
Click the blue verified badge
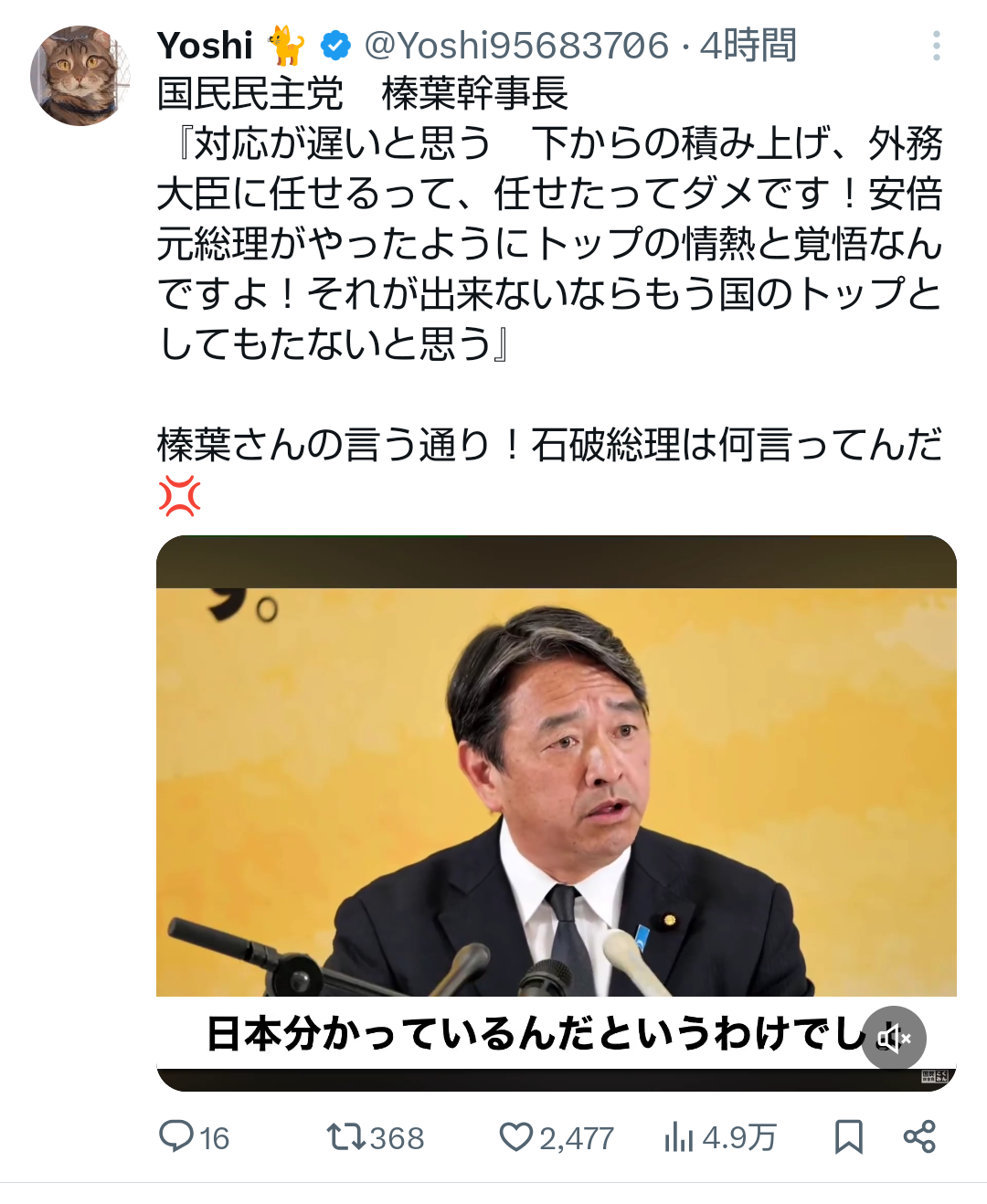tap(335, 45)
